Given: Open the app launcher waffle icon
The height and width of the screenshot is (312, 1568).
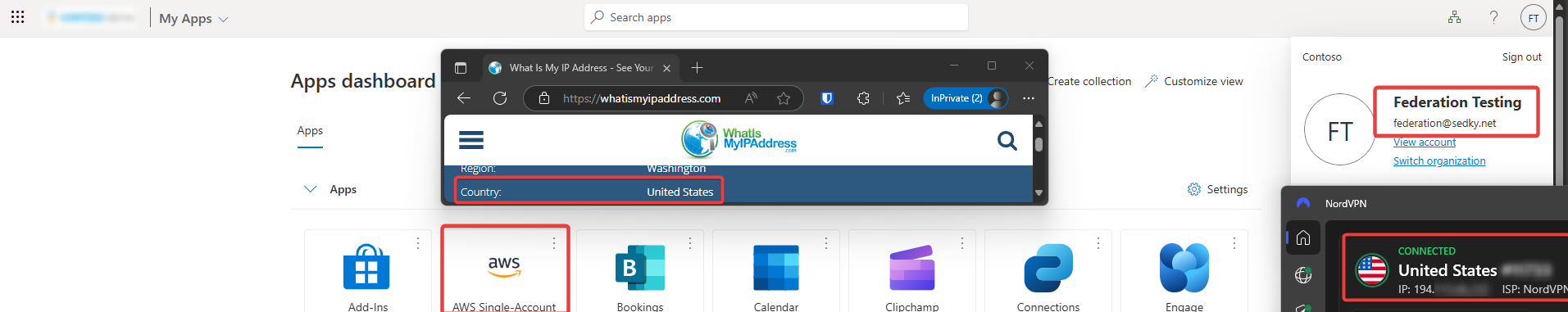Looking at the screenshot, I should point(17,16).
